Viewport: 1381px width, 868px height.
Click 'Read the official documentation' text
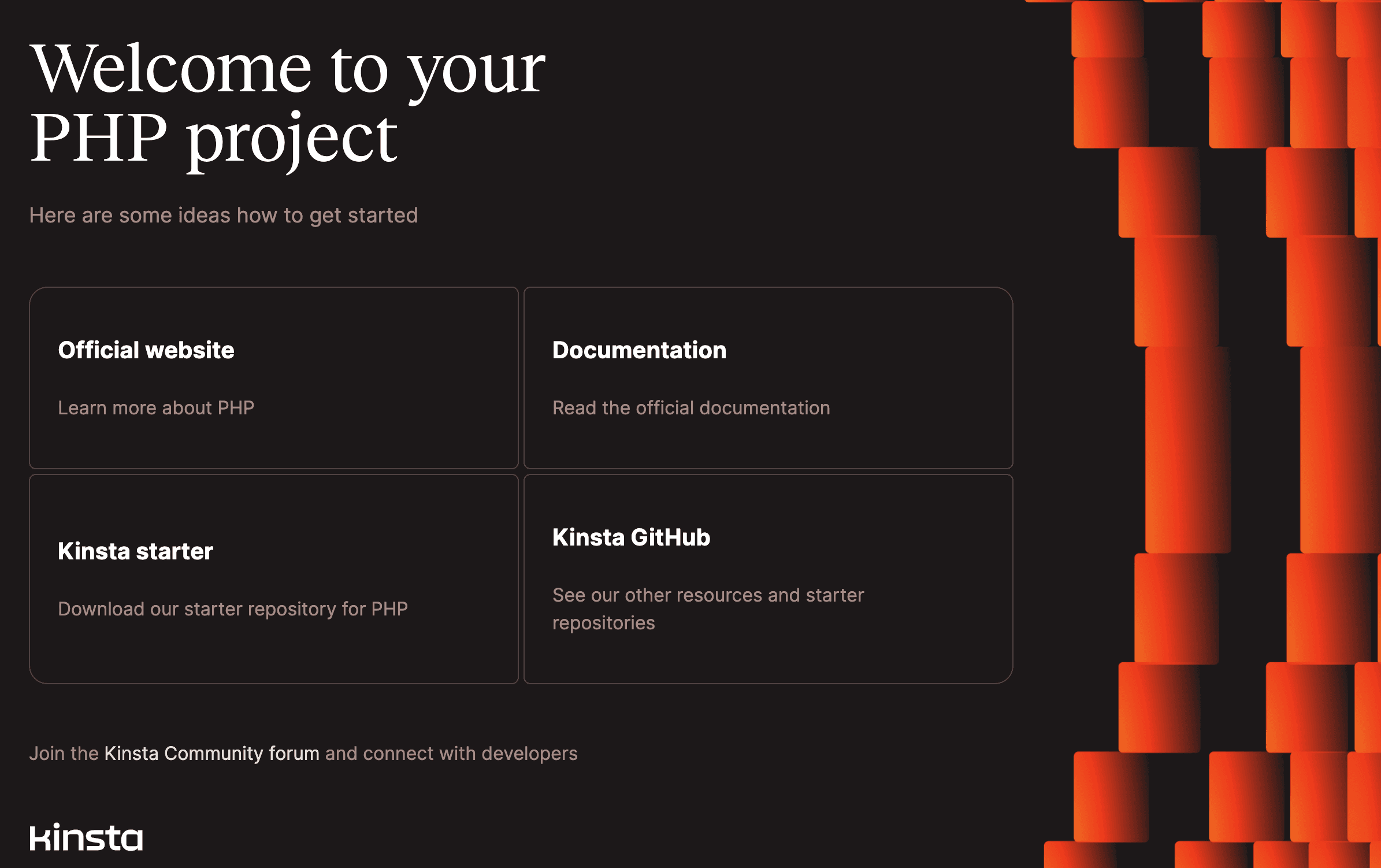coord(690,407)
